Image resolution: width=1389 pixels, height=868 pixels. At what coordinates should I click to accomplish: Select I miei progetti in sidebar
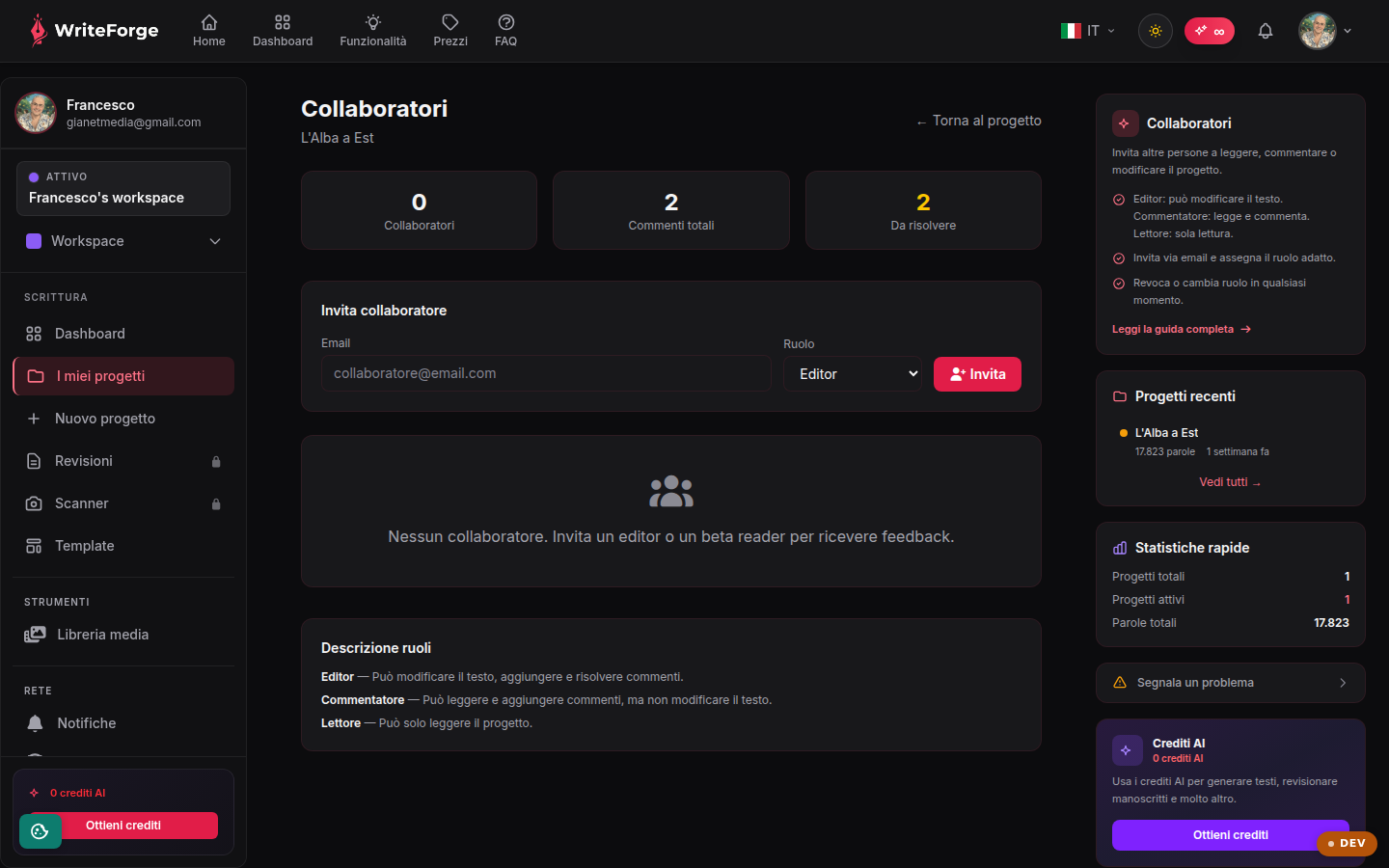tap(123, 376)
